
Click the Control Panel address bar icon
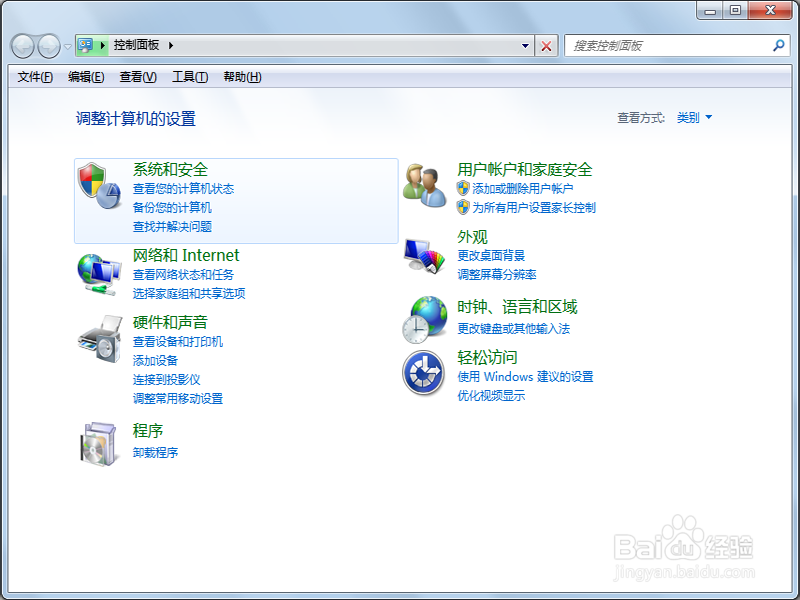pyautogui.click(x=85, y=45)
